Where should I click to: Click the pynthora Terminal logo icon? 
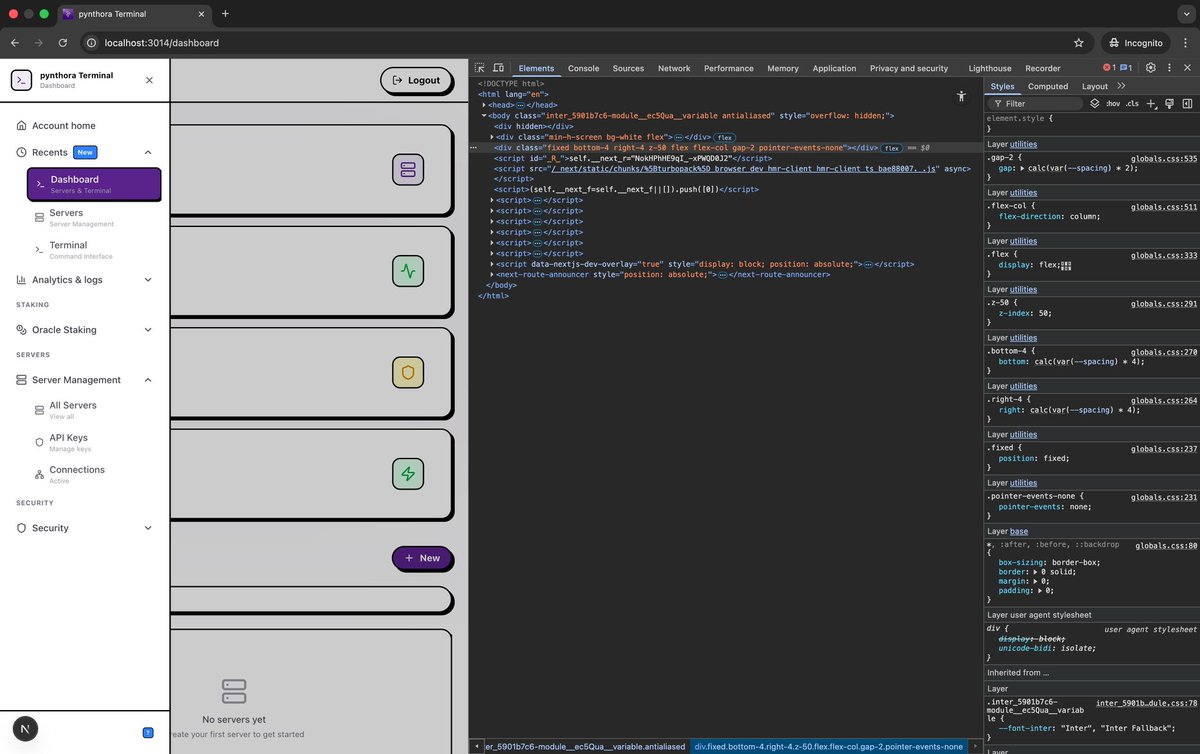(x=21, y=80)
